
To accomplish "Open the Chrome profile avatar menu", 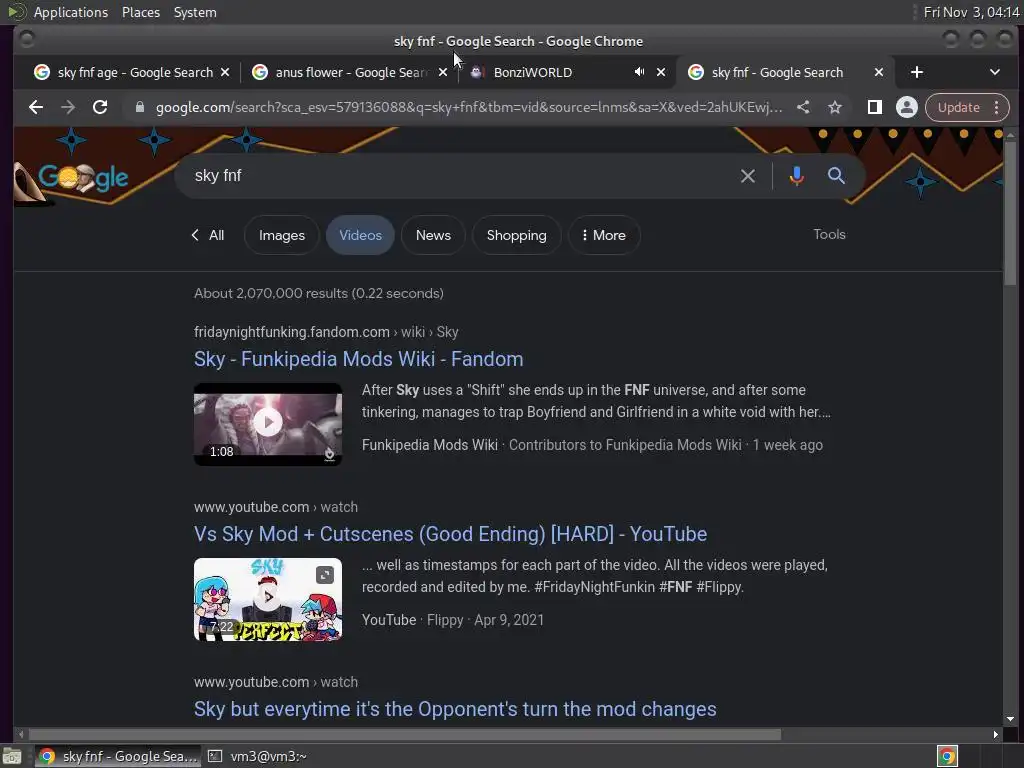I will coord(906,107).
